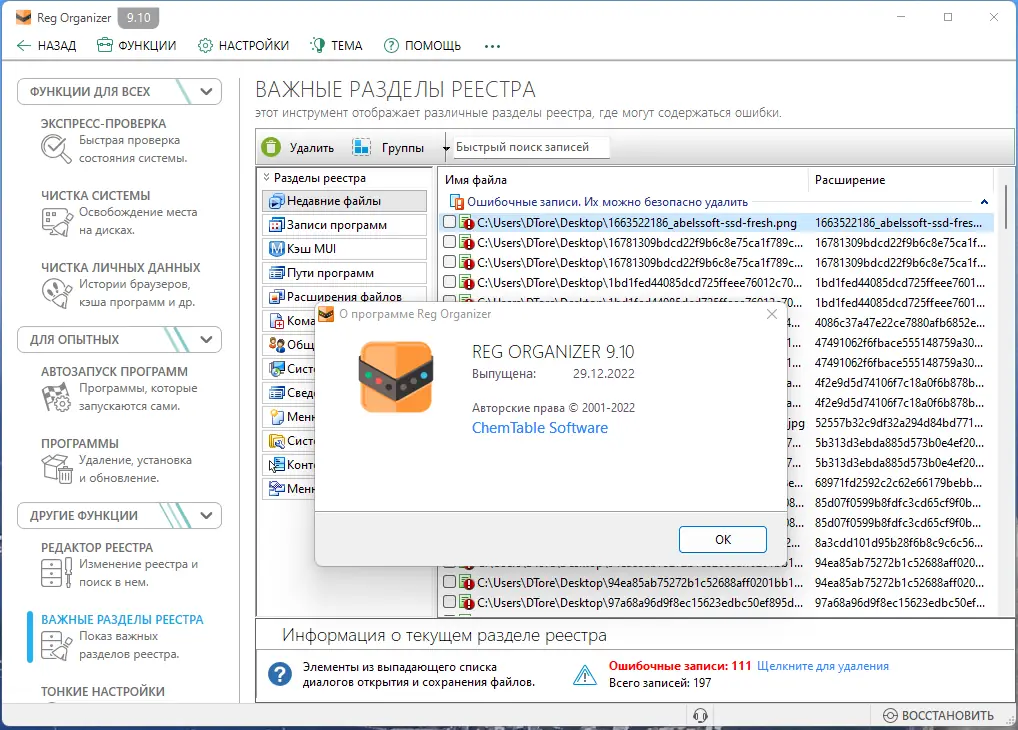Check the 1bd1fed44085dcd725ffeee76012c70 entry checkbox
The width and height of the screenshot is (1018, 730).
tap(449, 282)
